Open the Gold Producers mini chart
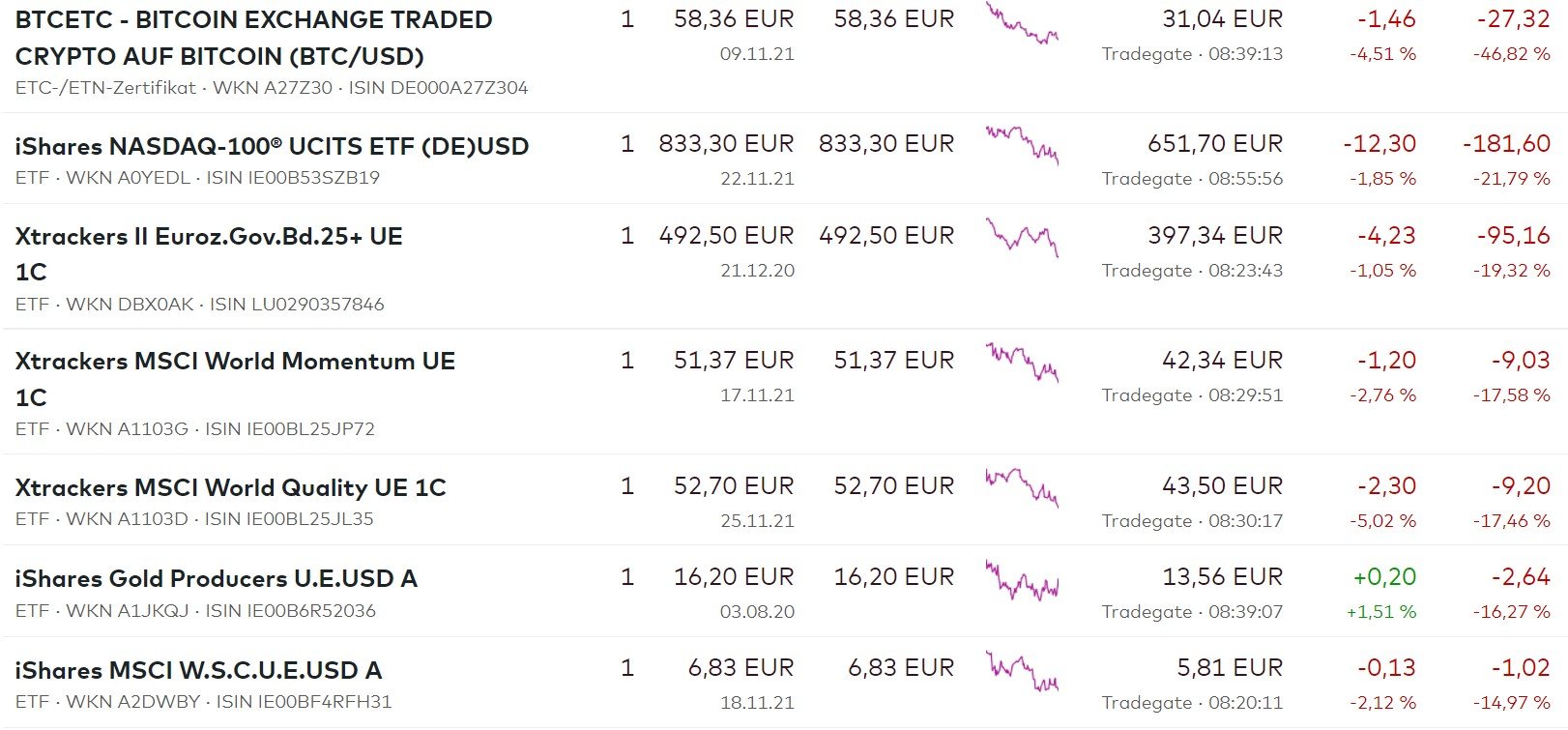1568x730 pixels. [x=1022, y=579]
